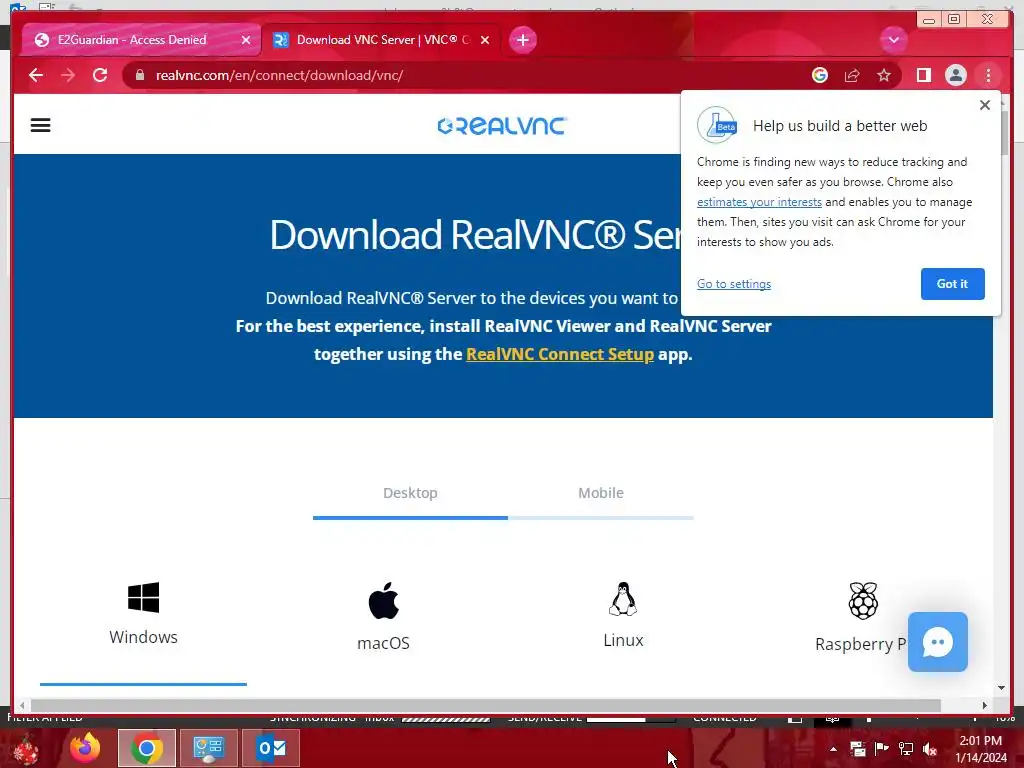
Task: Click the Start button on taskbar
Action: pos(26,749)
